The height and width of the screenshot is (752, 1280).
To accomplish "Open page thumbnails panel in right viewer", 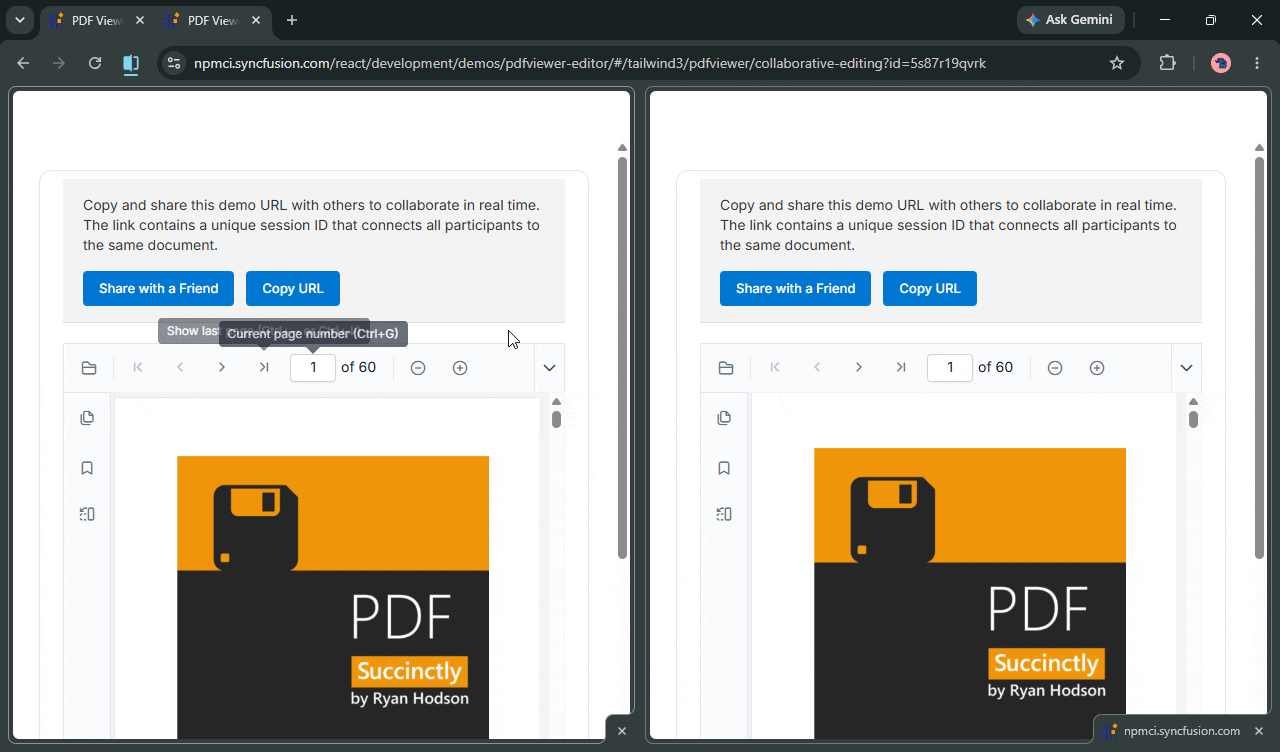I will pyautogui.click(x=724, y=418).
